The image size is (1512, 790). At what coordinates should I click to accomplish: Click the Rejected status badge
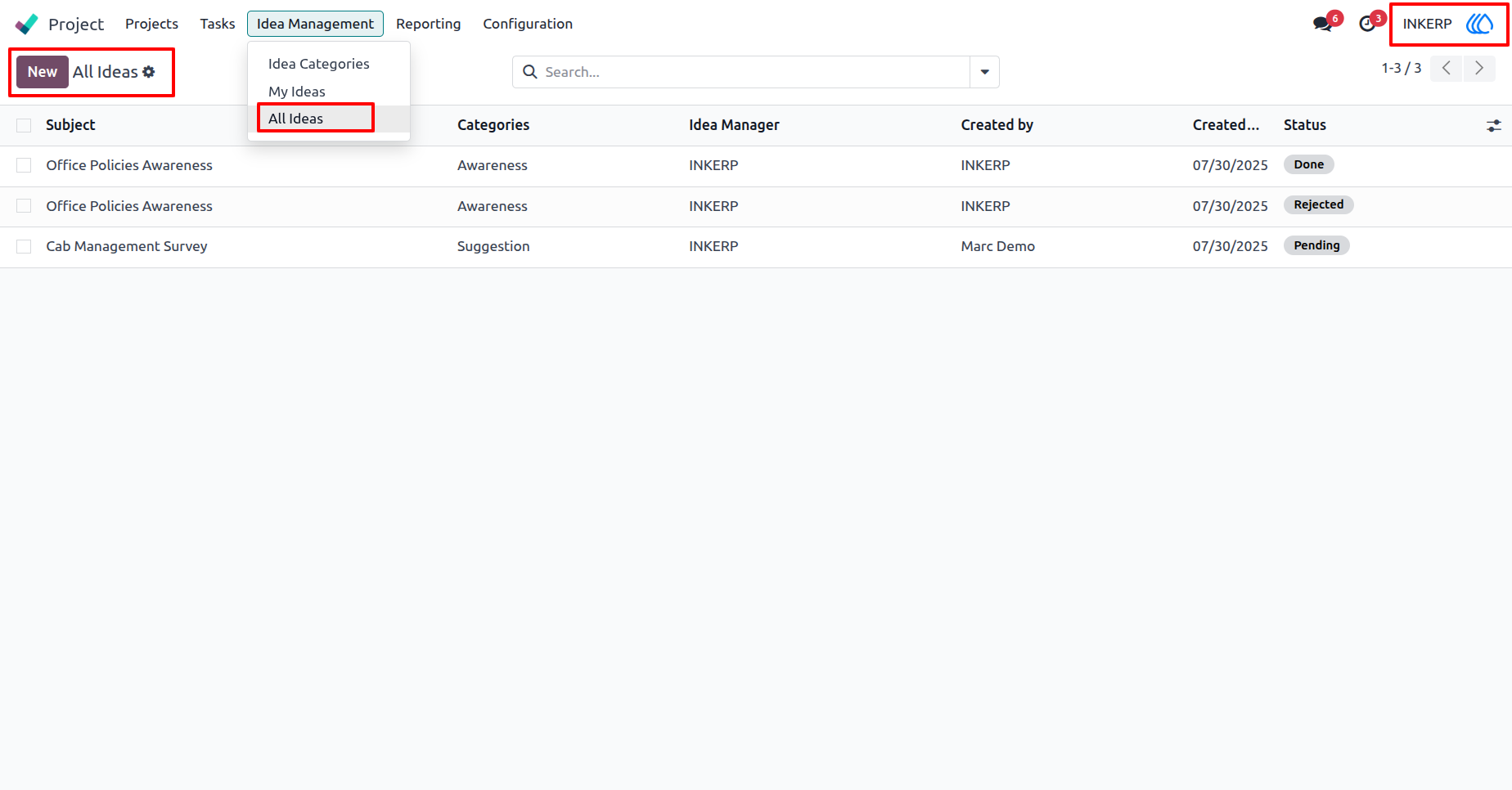tap(1319, 204)
